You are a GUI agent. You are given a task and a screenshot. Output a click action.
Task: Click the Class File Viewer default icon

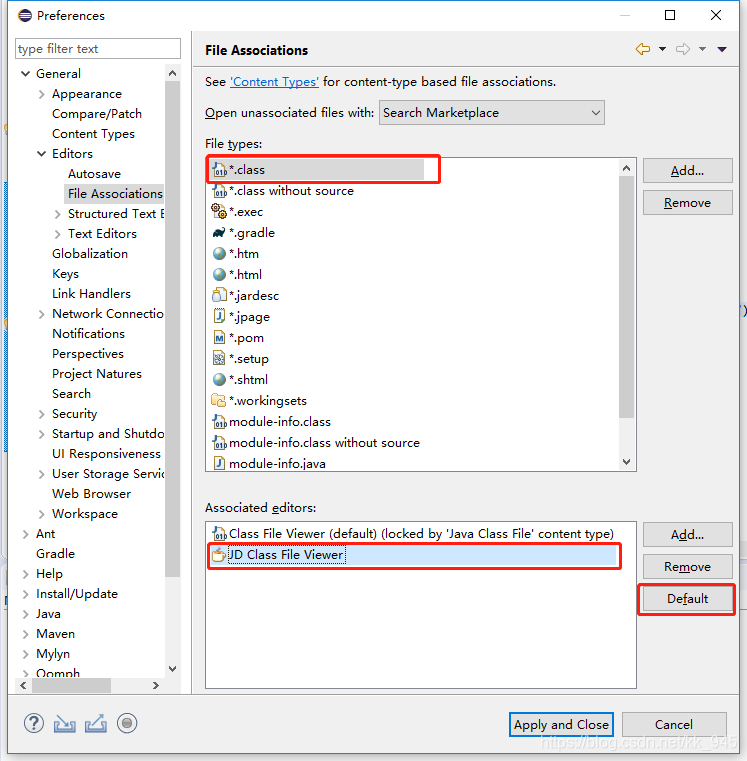[219, 534]
